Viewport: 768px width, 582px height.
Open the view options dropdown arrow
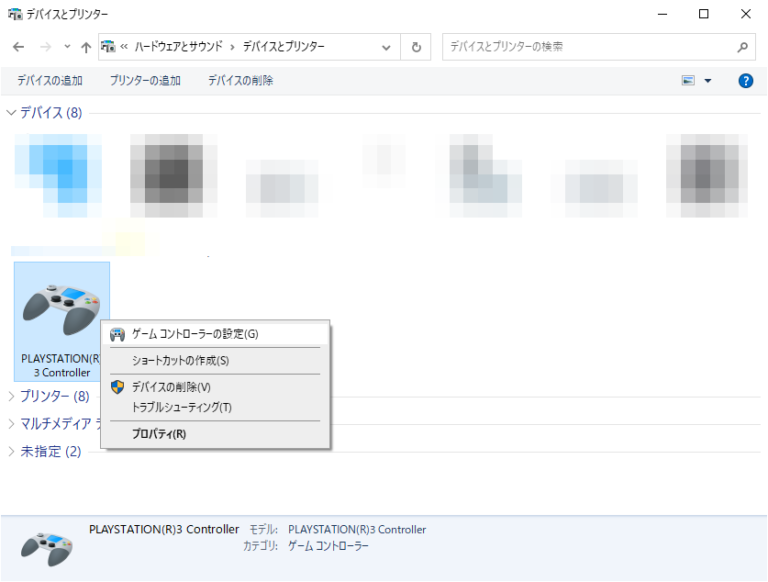click(x=708, y=81)
